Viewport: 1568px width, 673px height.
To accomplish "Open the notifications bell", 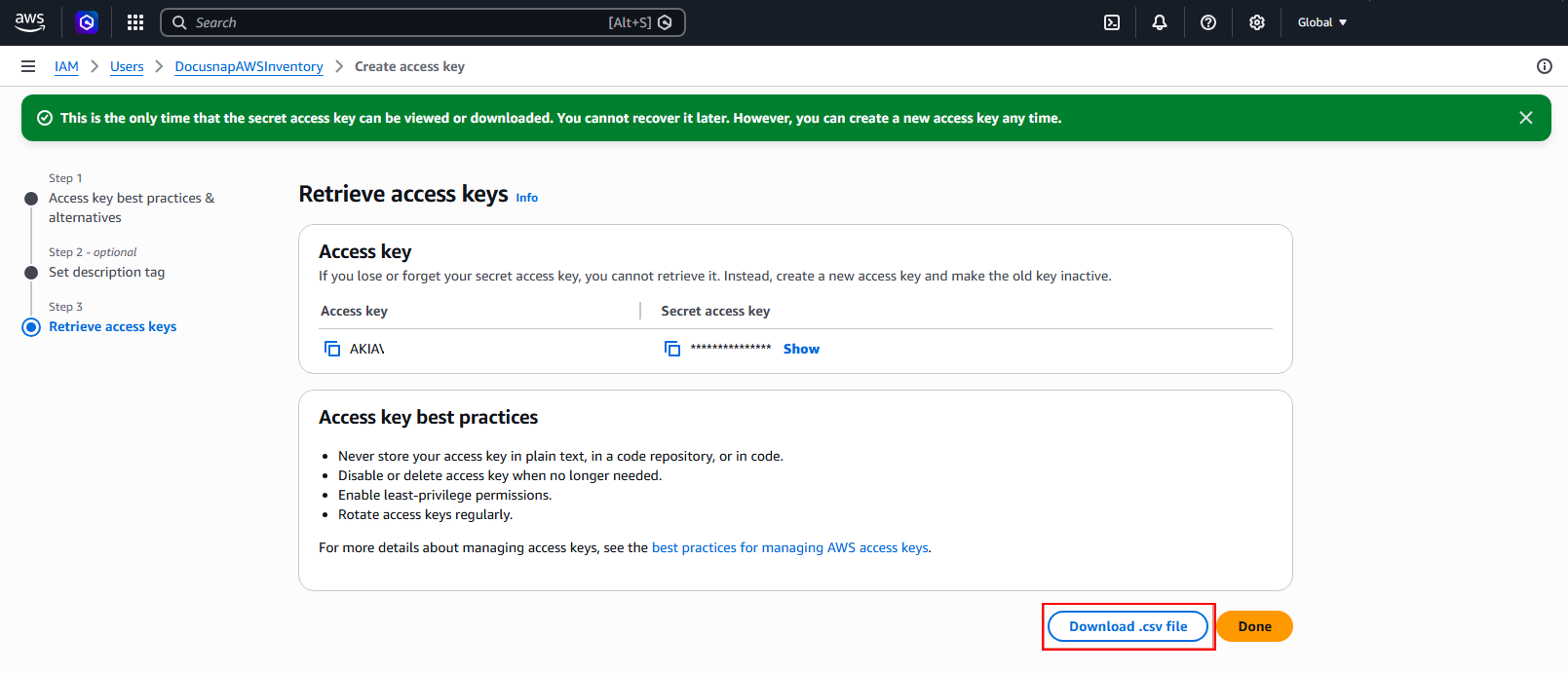I will [x=1160, y=22].
